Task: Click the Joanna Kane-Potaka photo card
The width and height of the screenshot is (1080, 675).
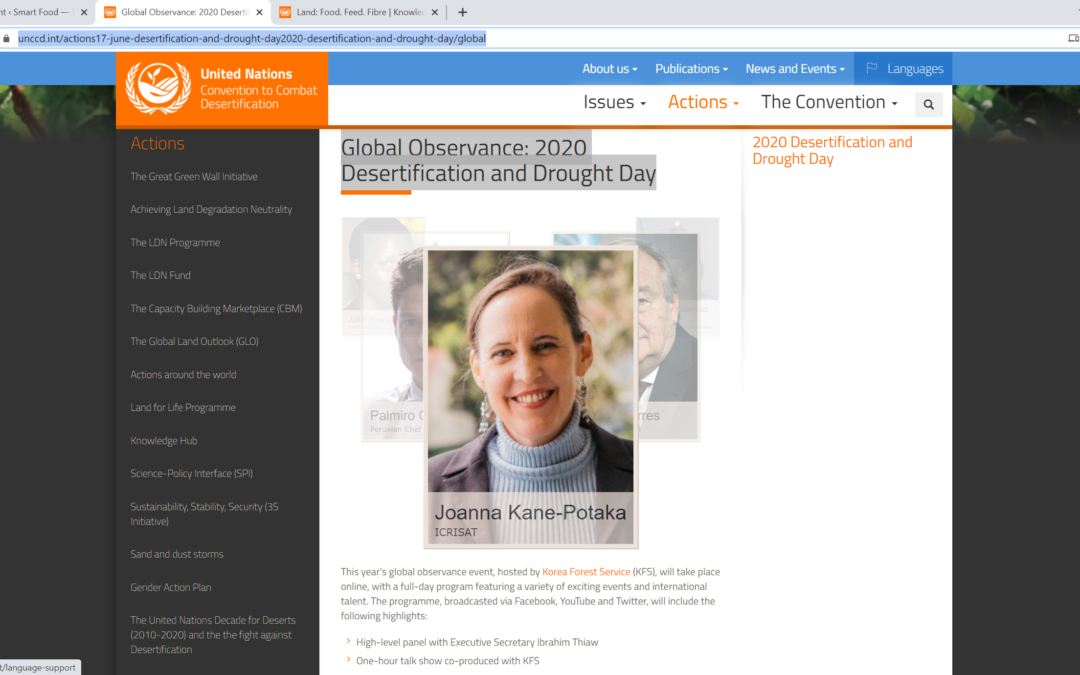Action: click(x=530, y=397)
